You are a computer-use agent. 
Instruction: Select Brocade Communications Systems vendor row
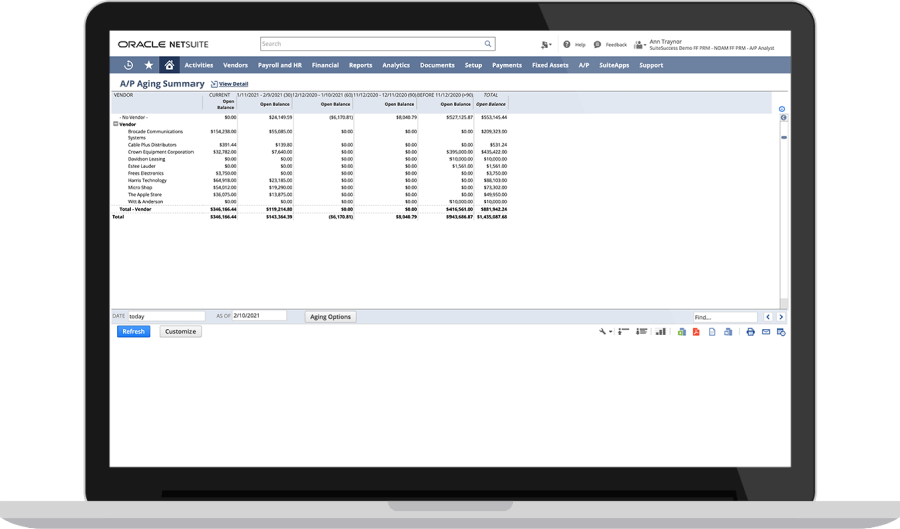[x=310, y=134]
